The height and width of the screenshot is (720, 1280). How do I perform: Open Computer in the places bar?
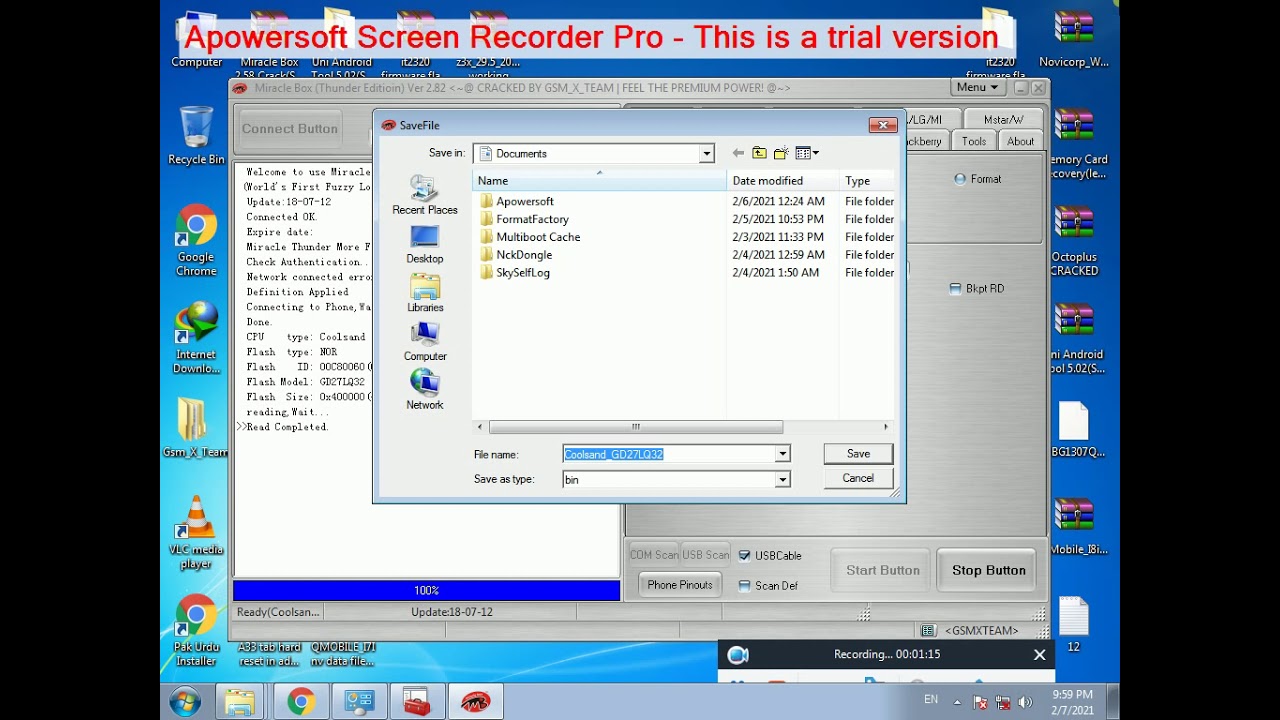click(x=425, y=342)
